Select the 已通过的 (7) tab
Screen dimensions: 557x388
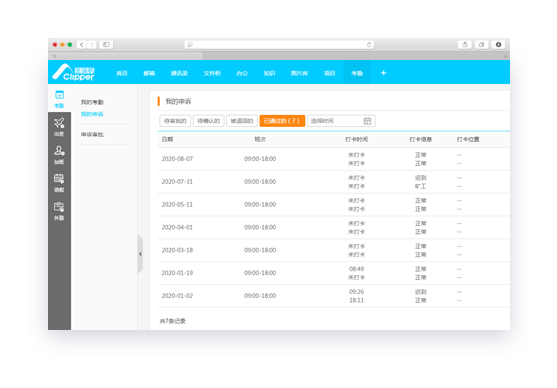coord(282,121)
